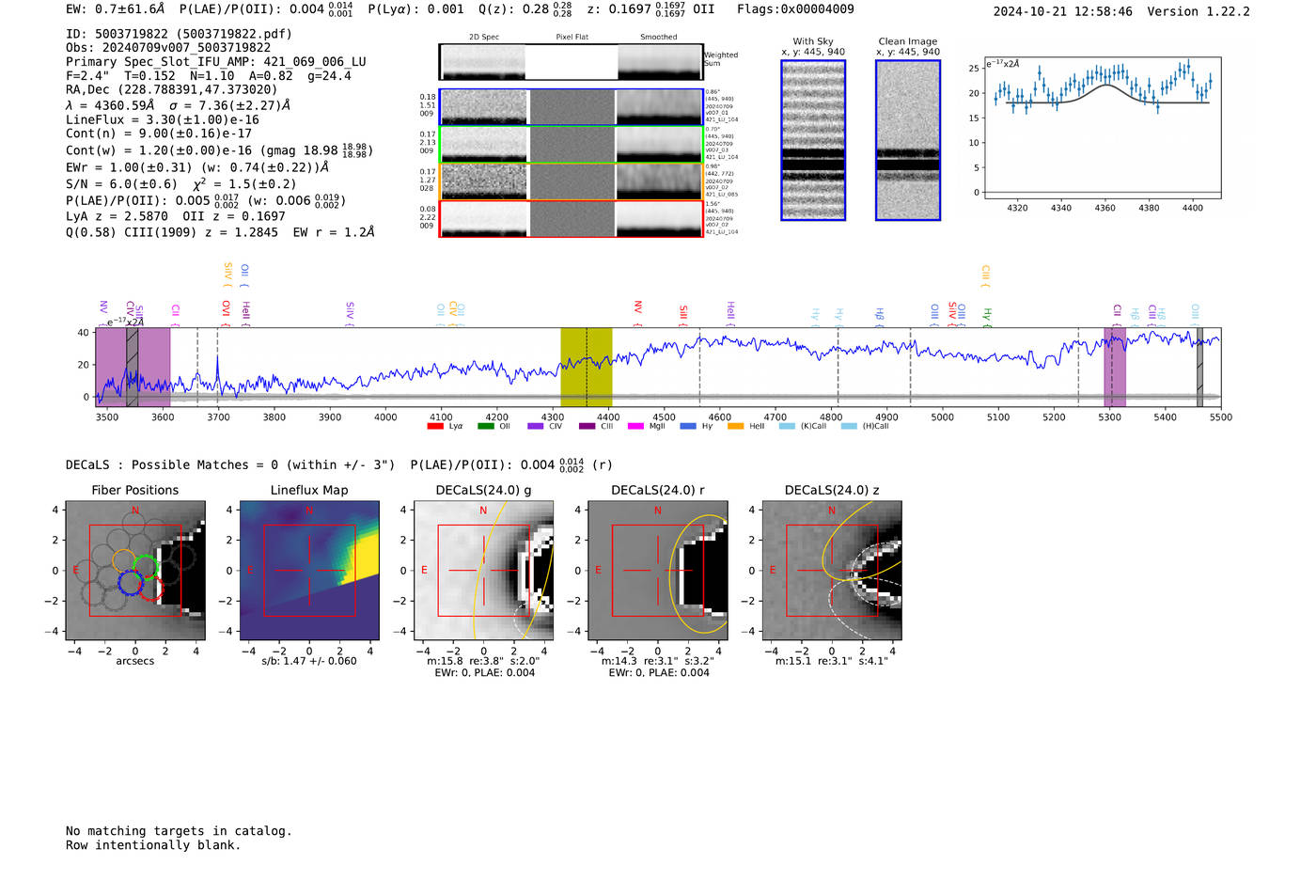Click the Smoothed column header
1316x896 pixels.
coord(659,38)
